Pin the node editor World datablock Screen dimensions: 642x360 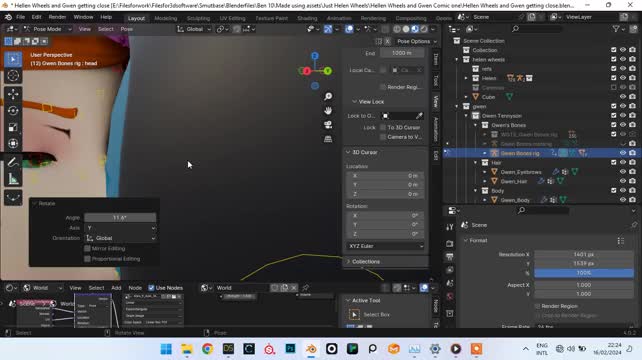click(305, 288)
